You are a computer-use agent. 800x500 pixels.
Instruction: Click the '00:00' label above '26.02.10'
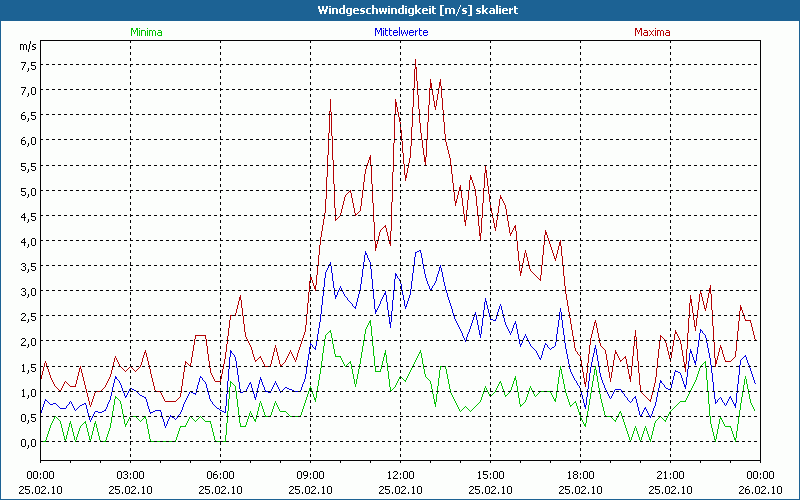tap(760, 476)
